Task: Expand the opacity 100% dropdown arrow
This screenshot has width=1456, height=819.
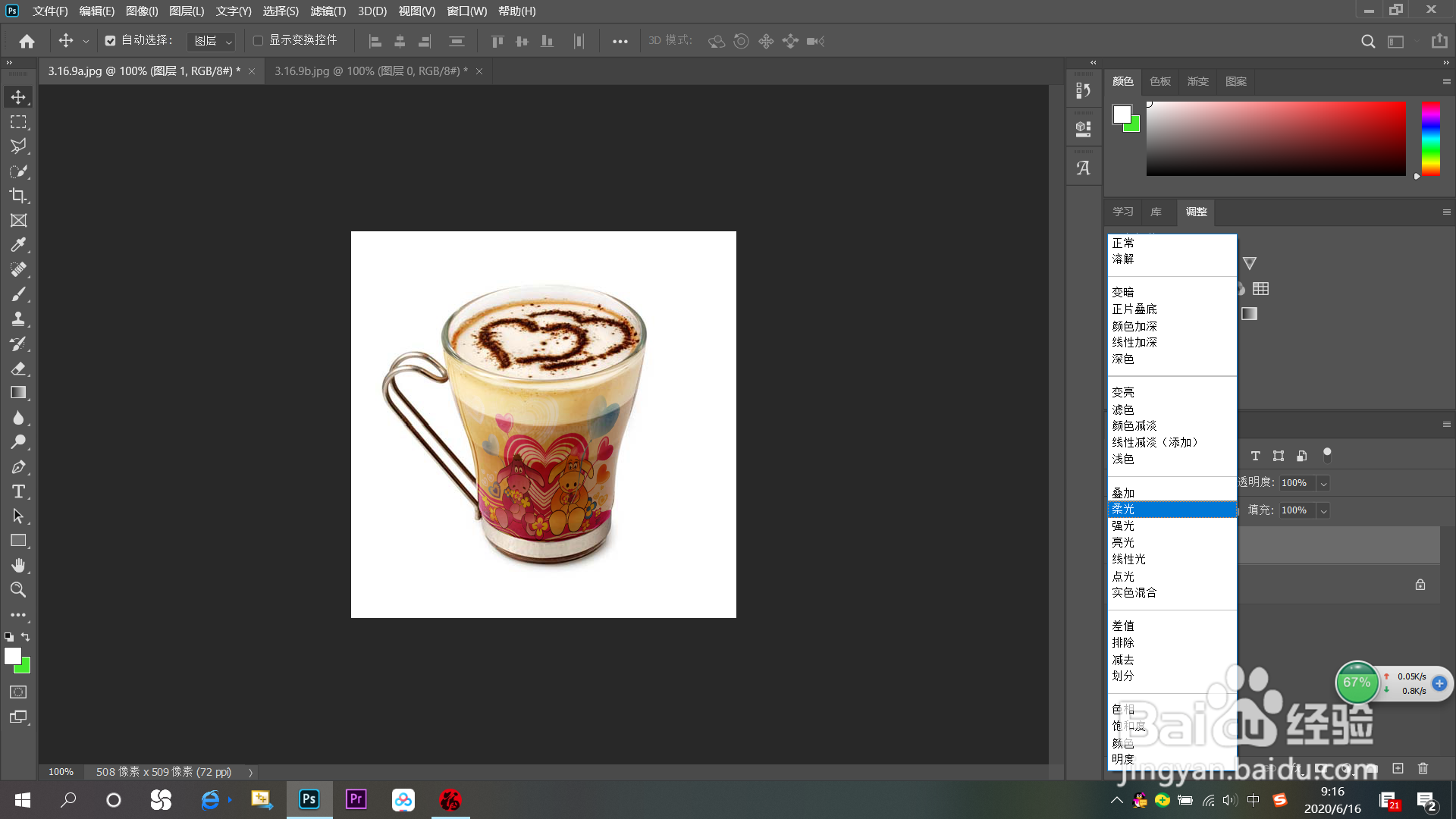Action: point(1323,483)
